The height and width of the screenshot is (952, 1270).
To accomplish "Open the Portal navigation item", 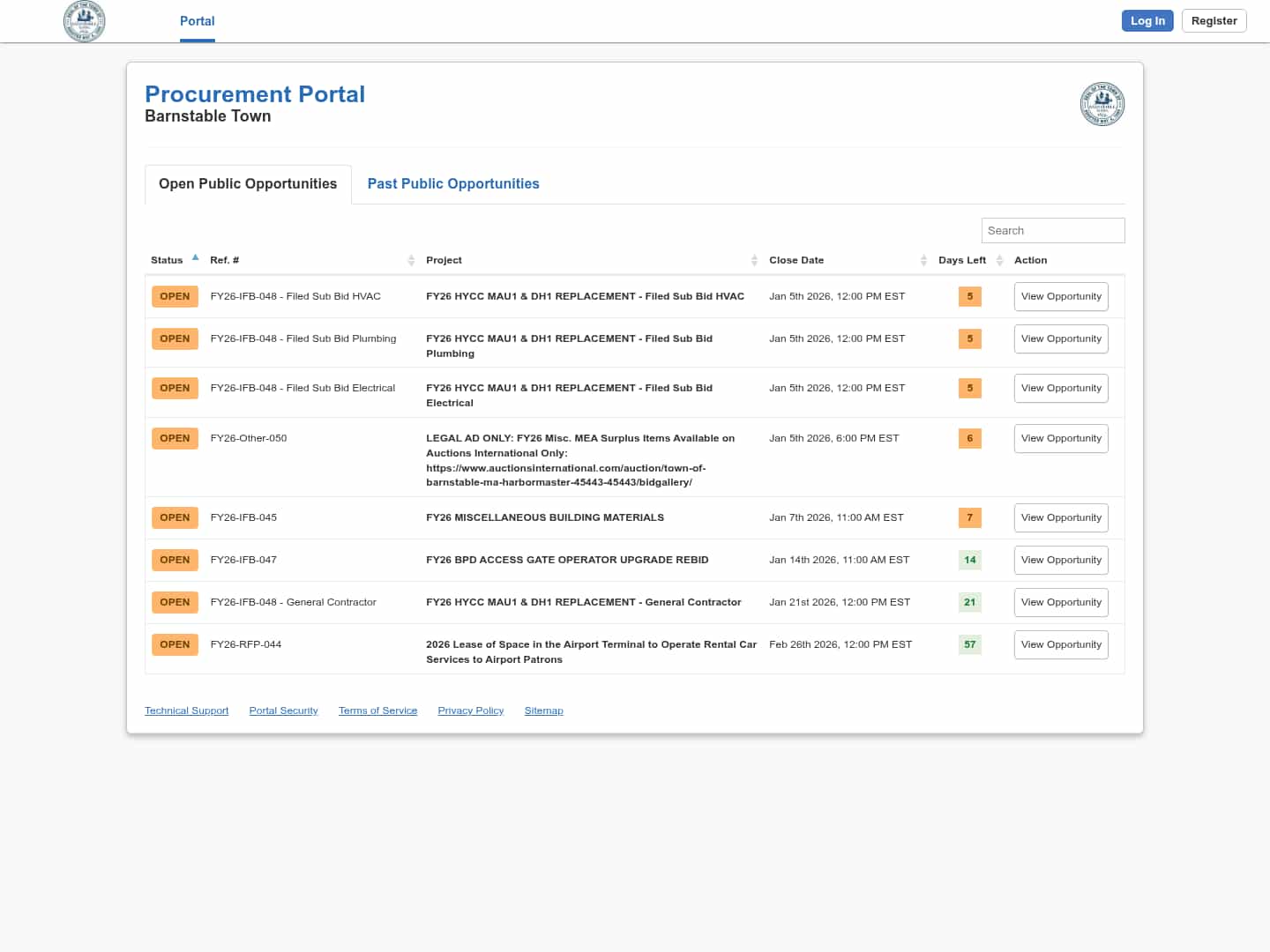I will (x=197, y=21).
